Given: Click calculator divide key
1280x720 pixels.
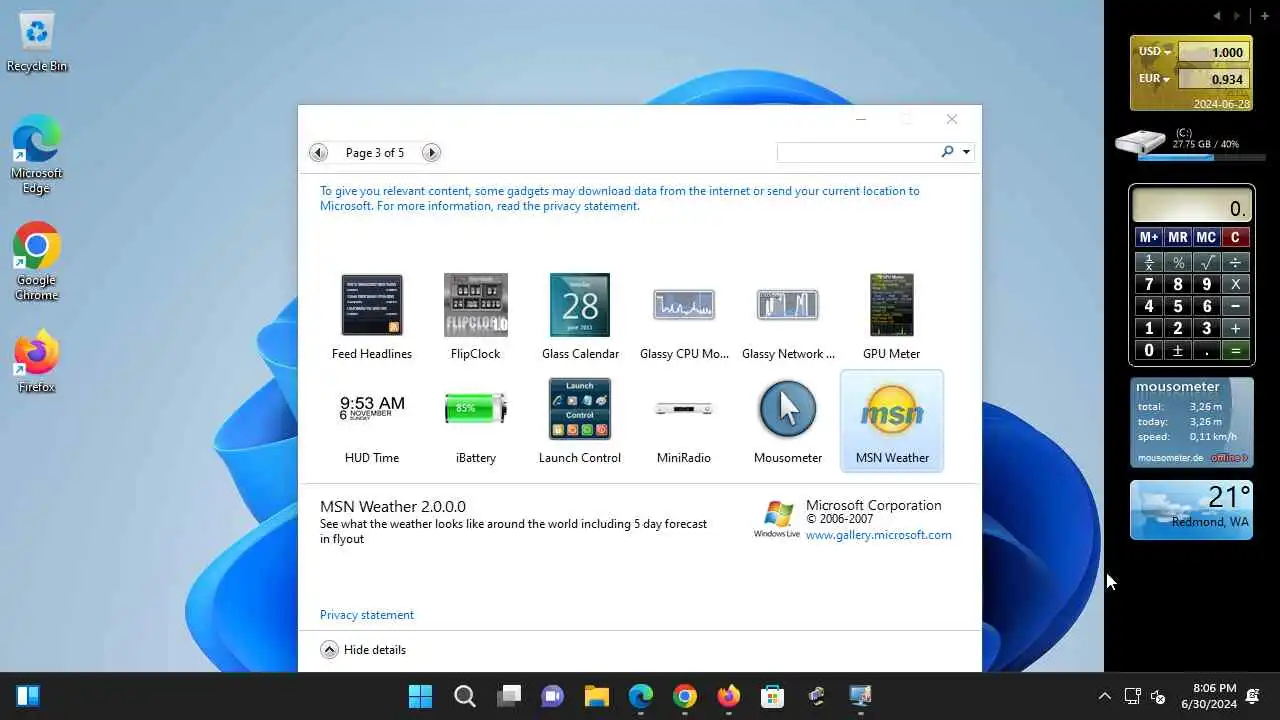Looking at the screenshot, I should pyautogui.click(x=1235, y=262).
